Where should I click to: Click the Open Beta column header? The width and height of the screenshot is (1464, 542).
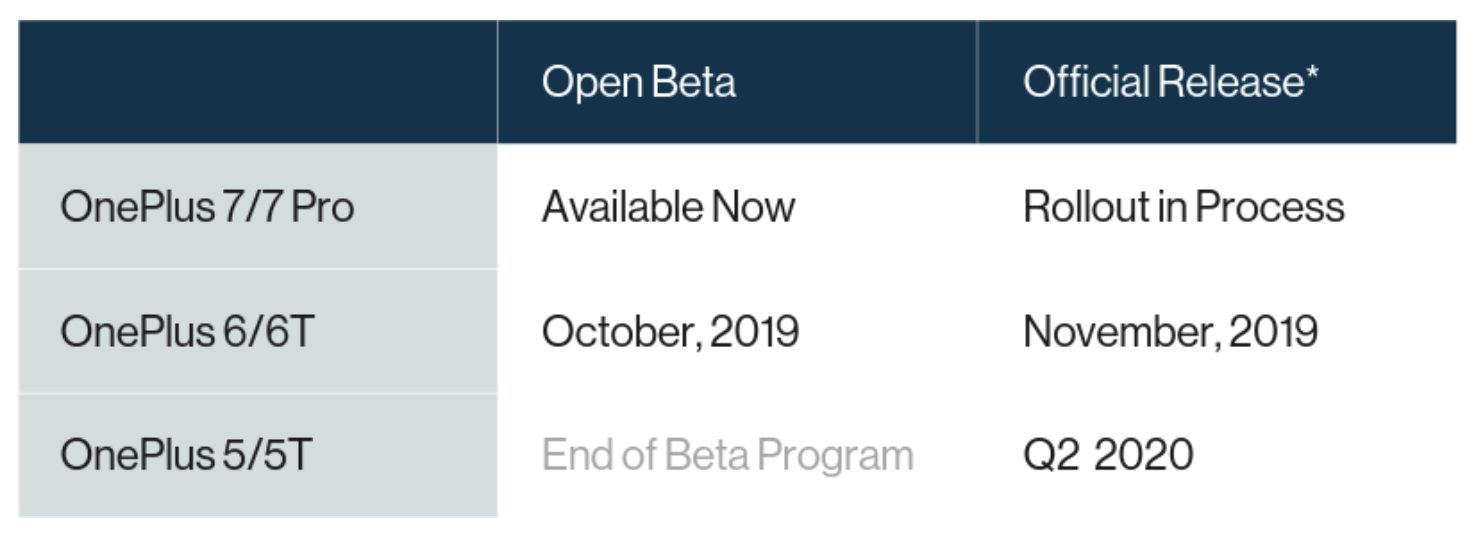[737, 82]
